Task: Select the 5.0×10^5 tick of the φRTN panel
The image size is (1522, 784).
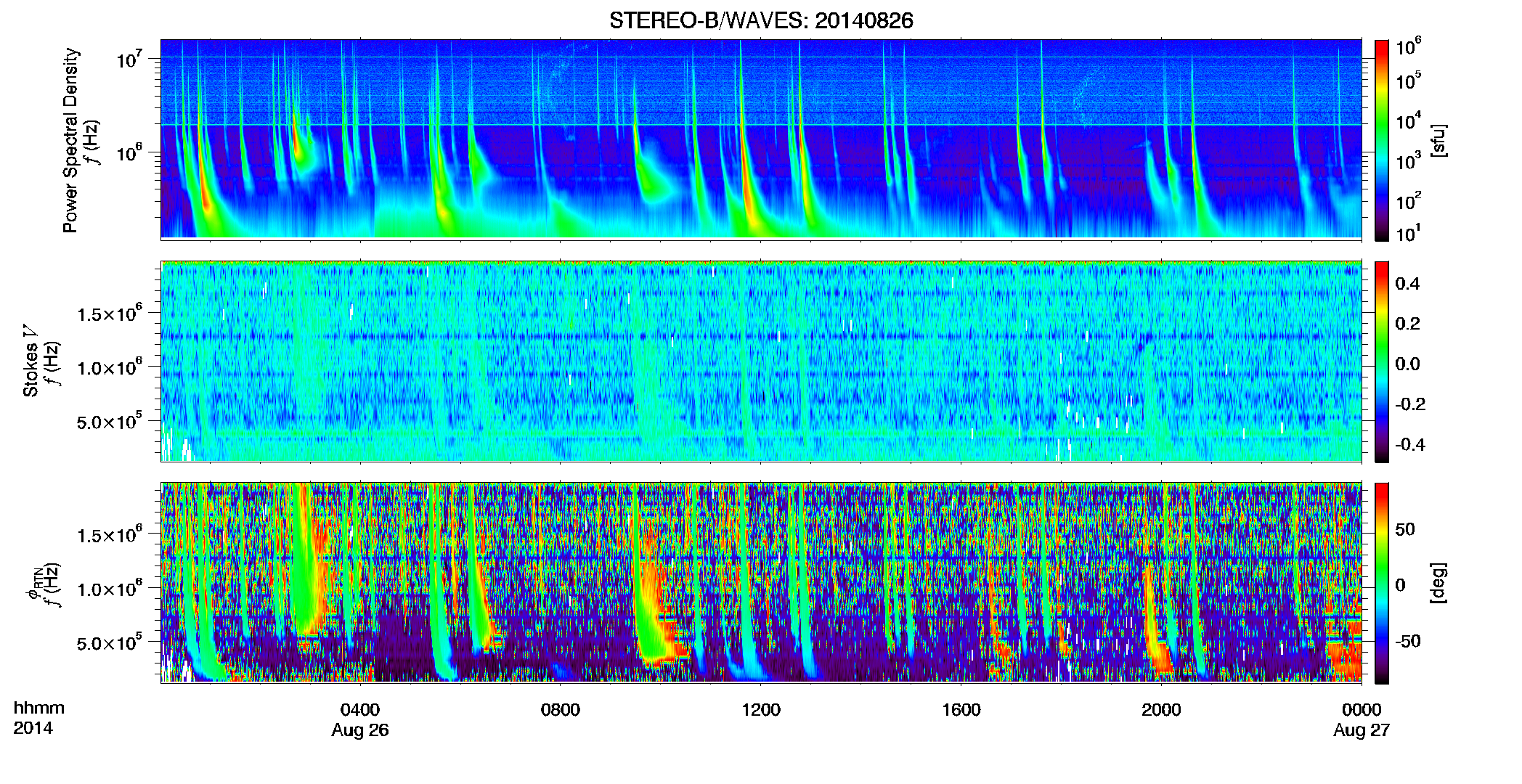Action: point(110,642)
